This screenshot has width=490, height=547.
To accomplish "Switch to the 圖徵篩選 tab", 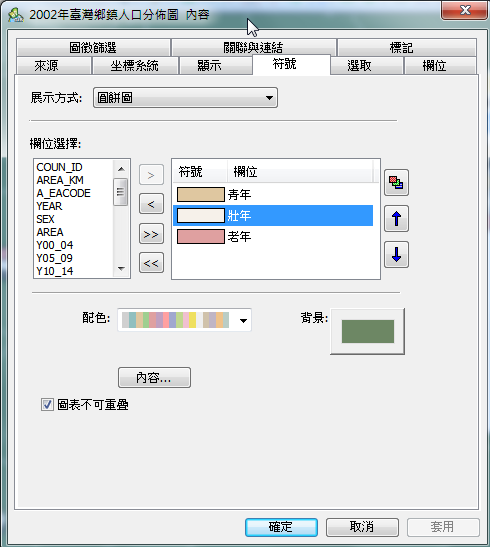I will point(93,47).
